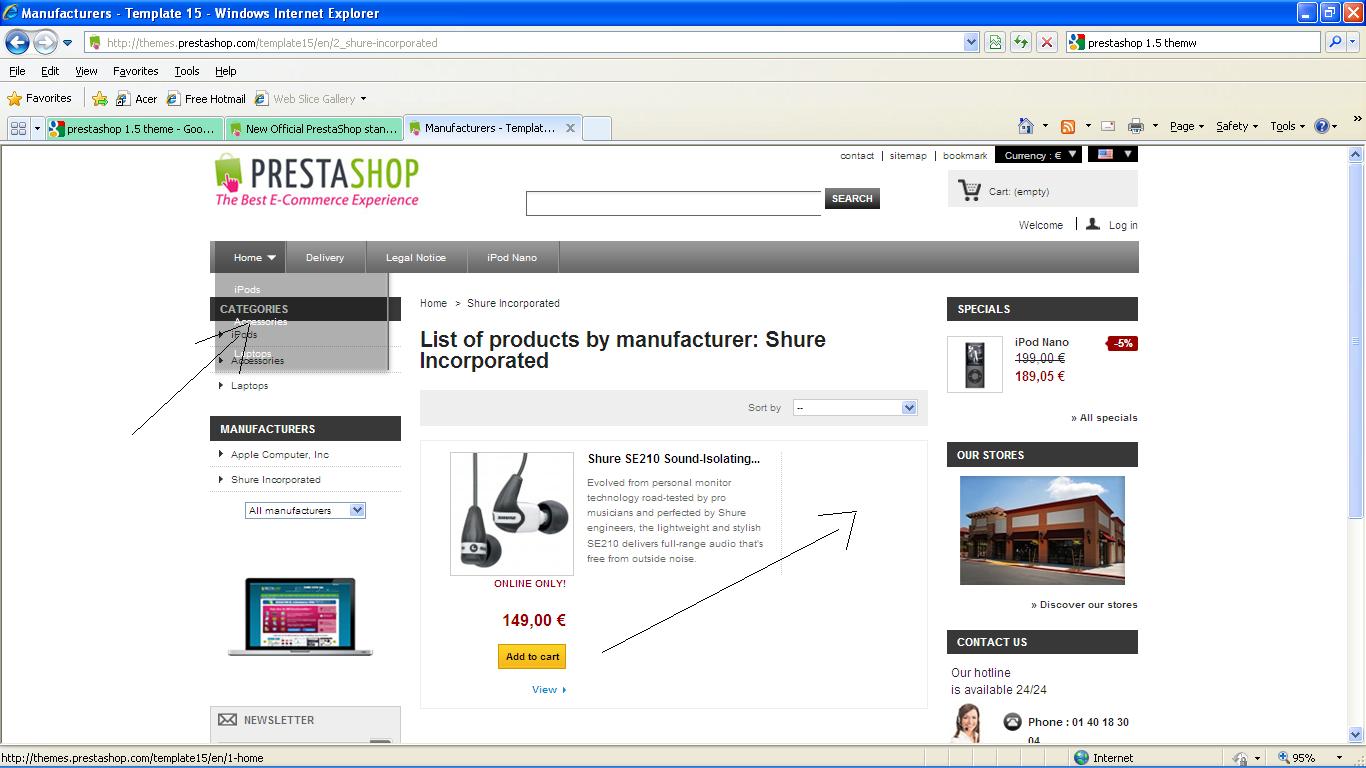Open the Currency € dropdown

coord(1039,155)
